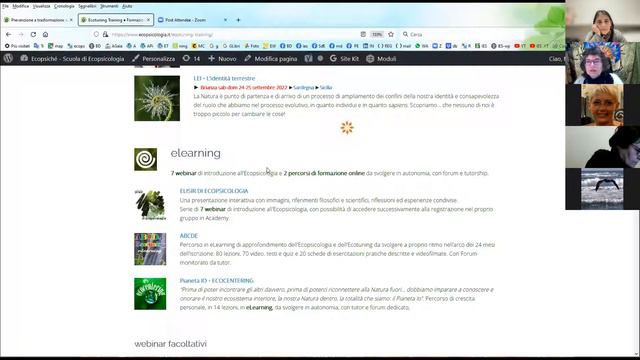
Task: Open a new browser tab
Action: [x=238, y=20]
